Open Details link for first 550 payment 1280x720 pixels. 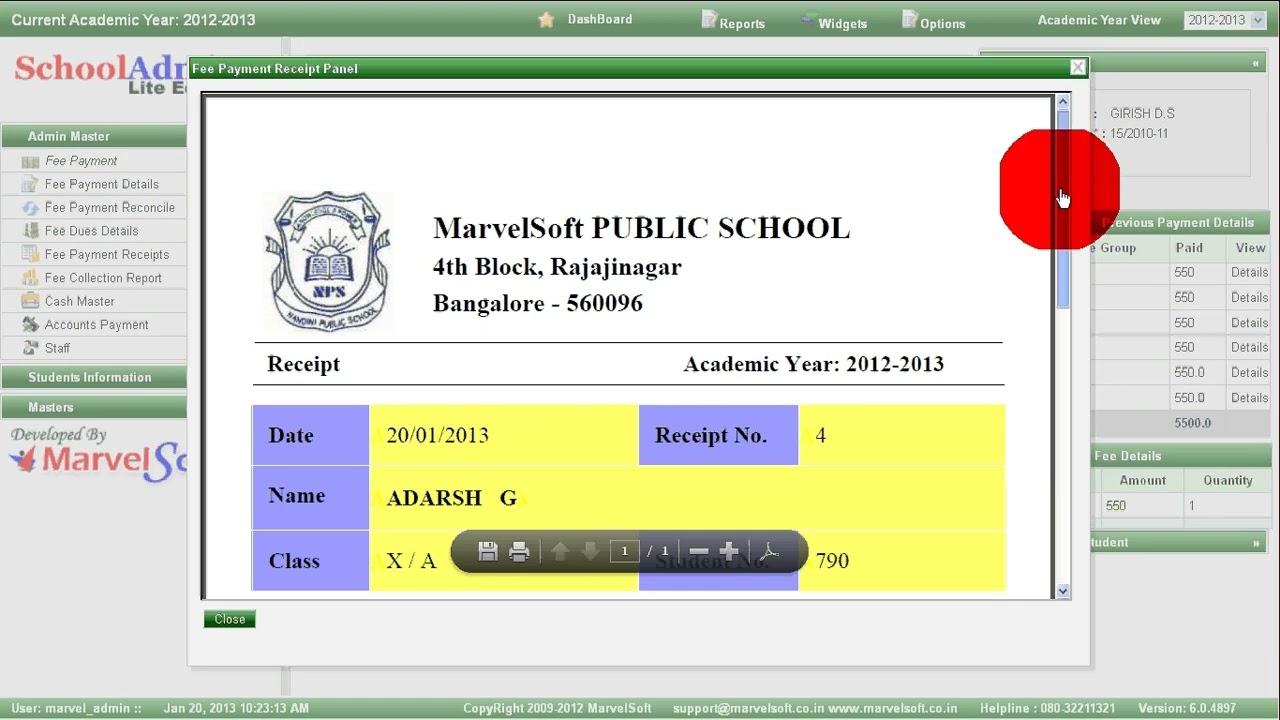tap(1249, 272)
